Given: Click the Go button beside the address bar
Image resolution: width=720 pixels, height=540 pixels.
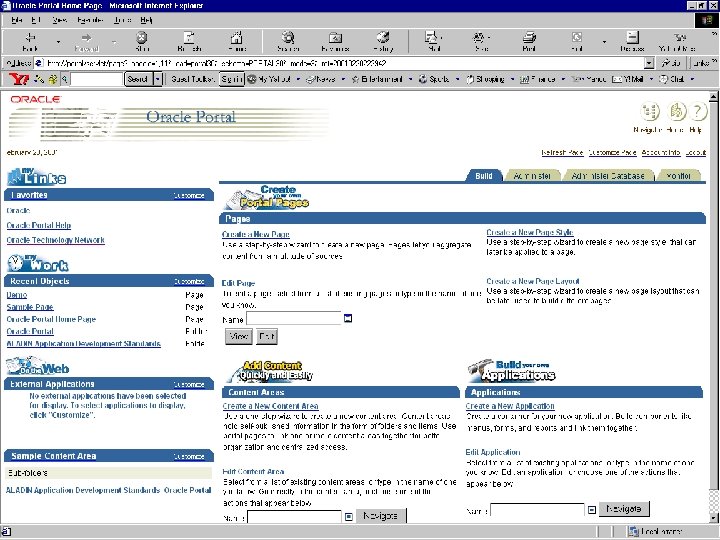Looking at the screenshot, I should tap(671, 63).
